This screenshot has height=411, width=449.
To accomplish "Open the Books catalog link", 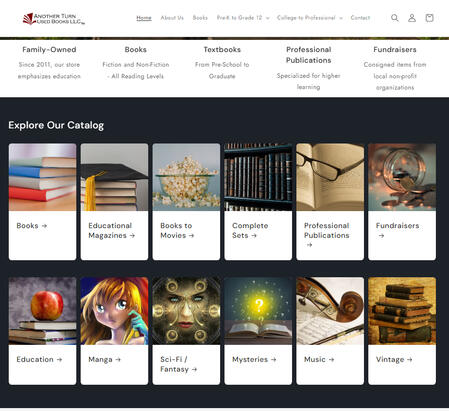I will [32, 226].
